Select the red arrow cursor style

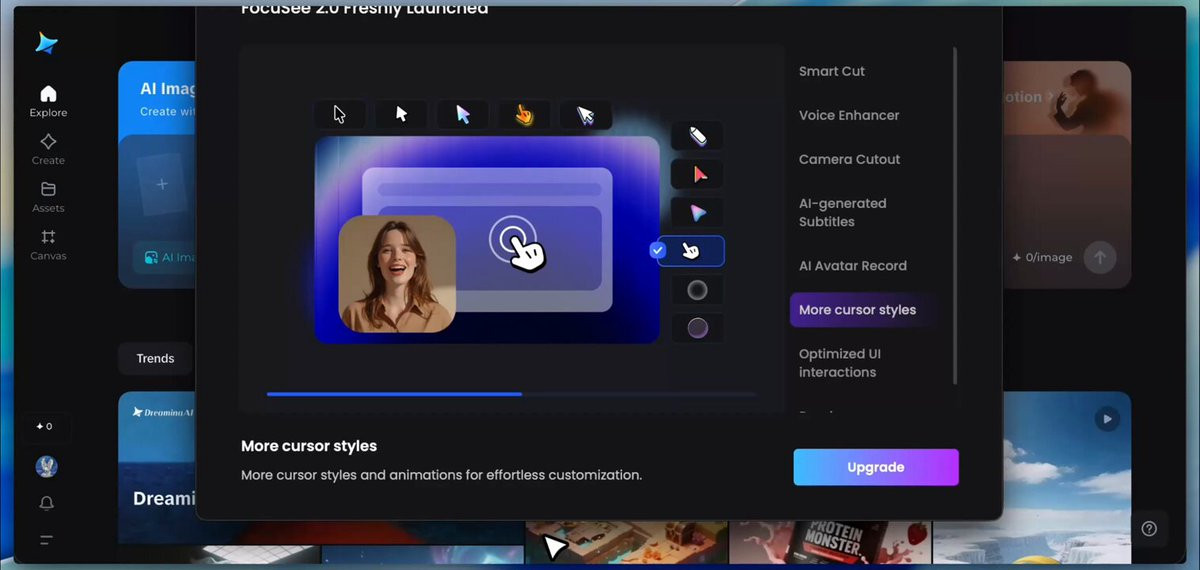(x=697, y=174)
